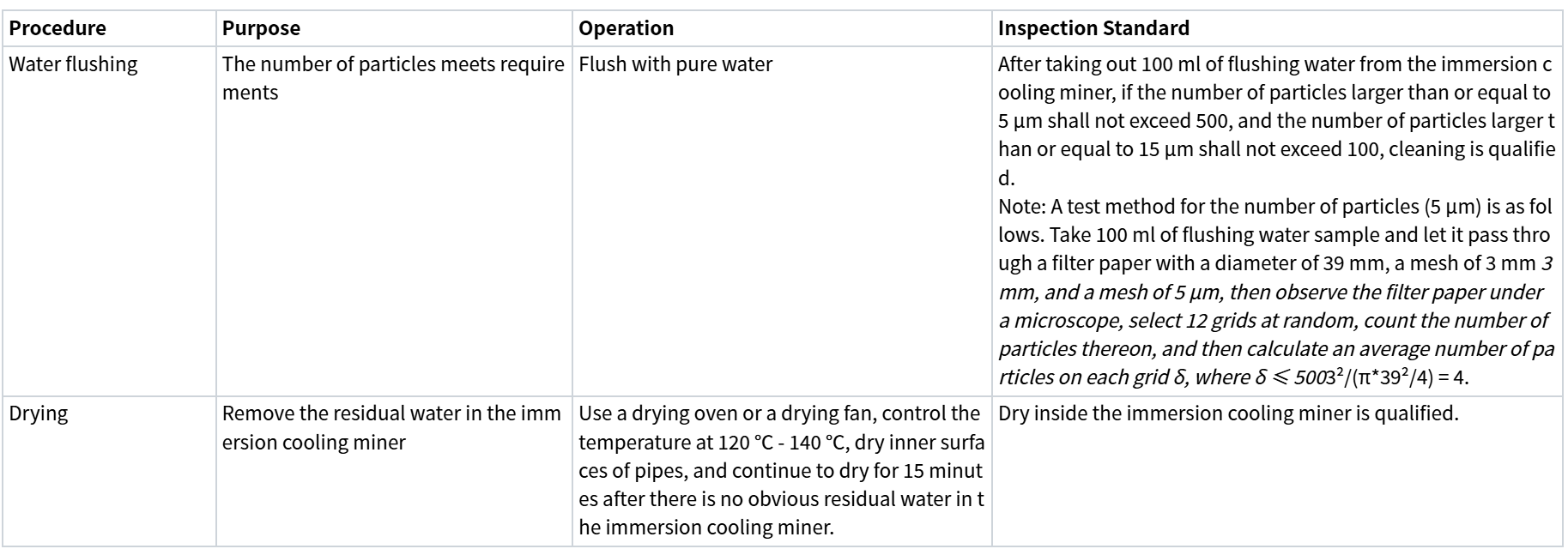Click the Operation column header
Screen dimensions: 1568x555
tap(626, 28)
